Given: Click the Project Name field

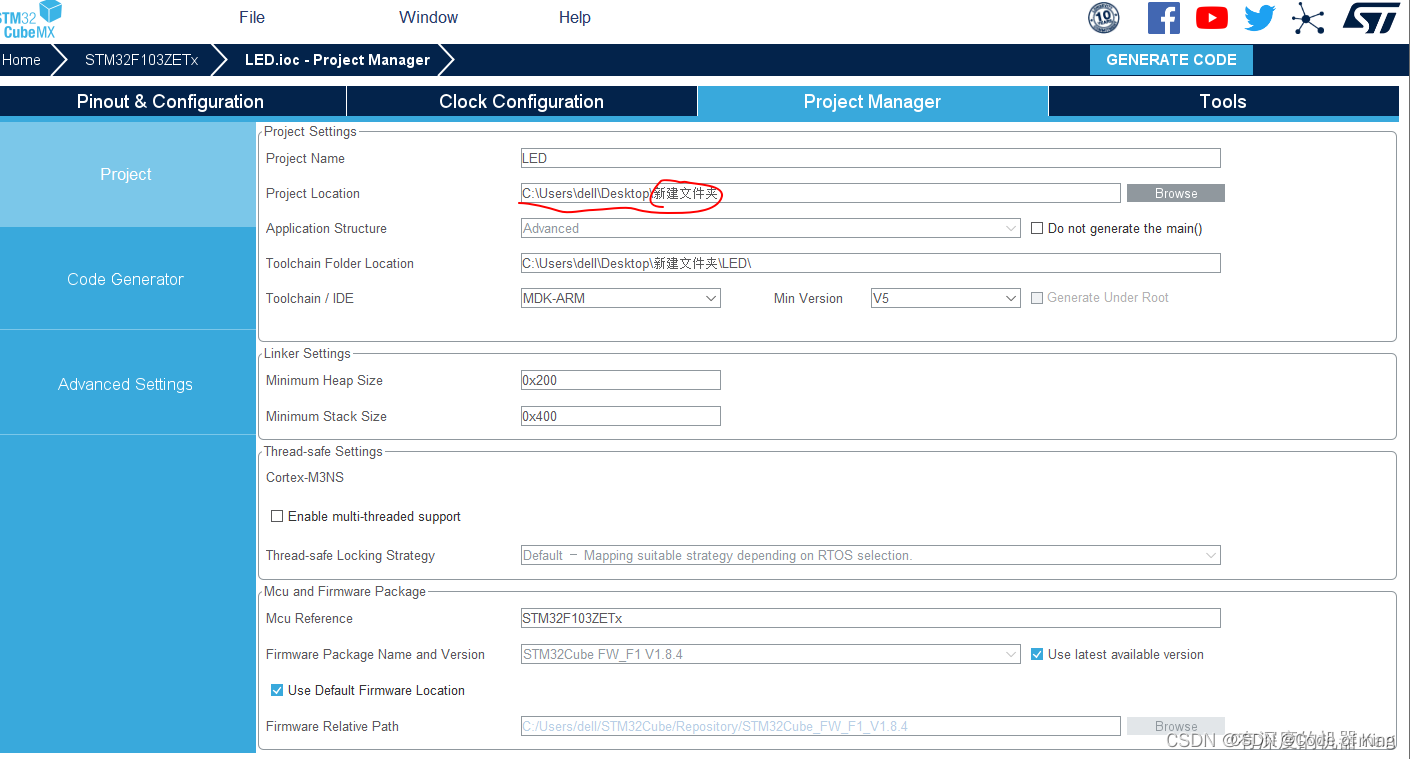Looking at the screenshot, I should coord(870,158).
